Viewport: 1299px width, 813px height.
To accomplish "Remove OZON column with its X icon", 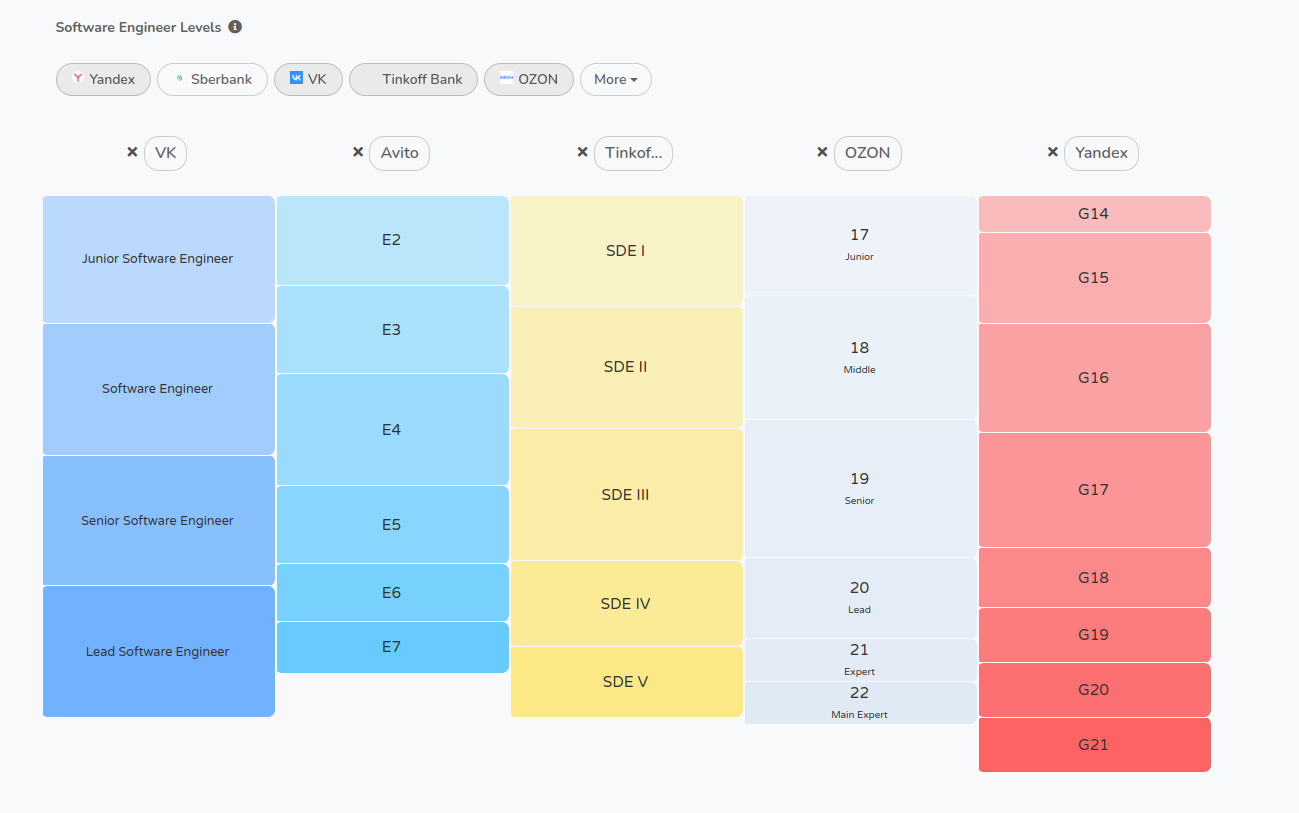I will click(823, 152).
